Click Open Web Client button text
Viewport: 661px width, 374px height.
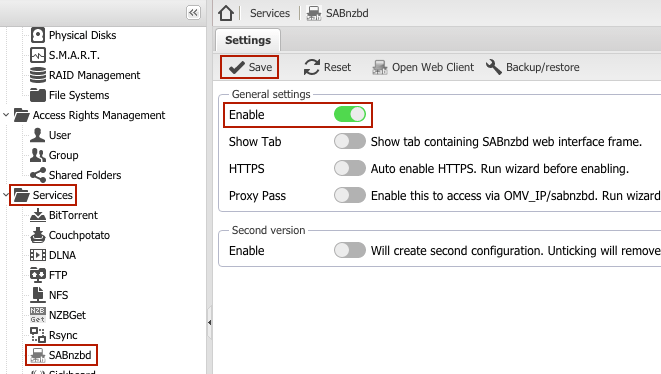tap(433, 67)
